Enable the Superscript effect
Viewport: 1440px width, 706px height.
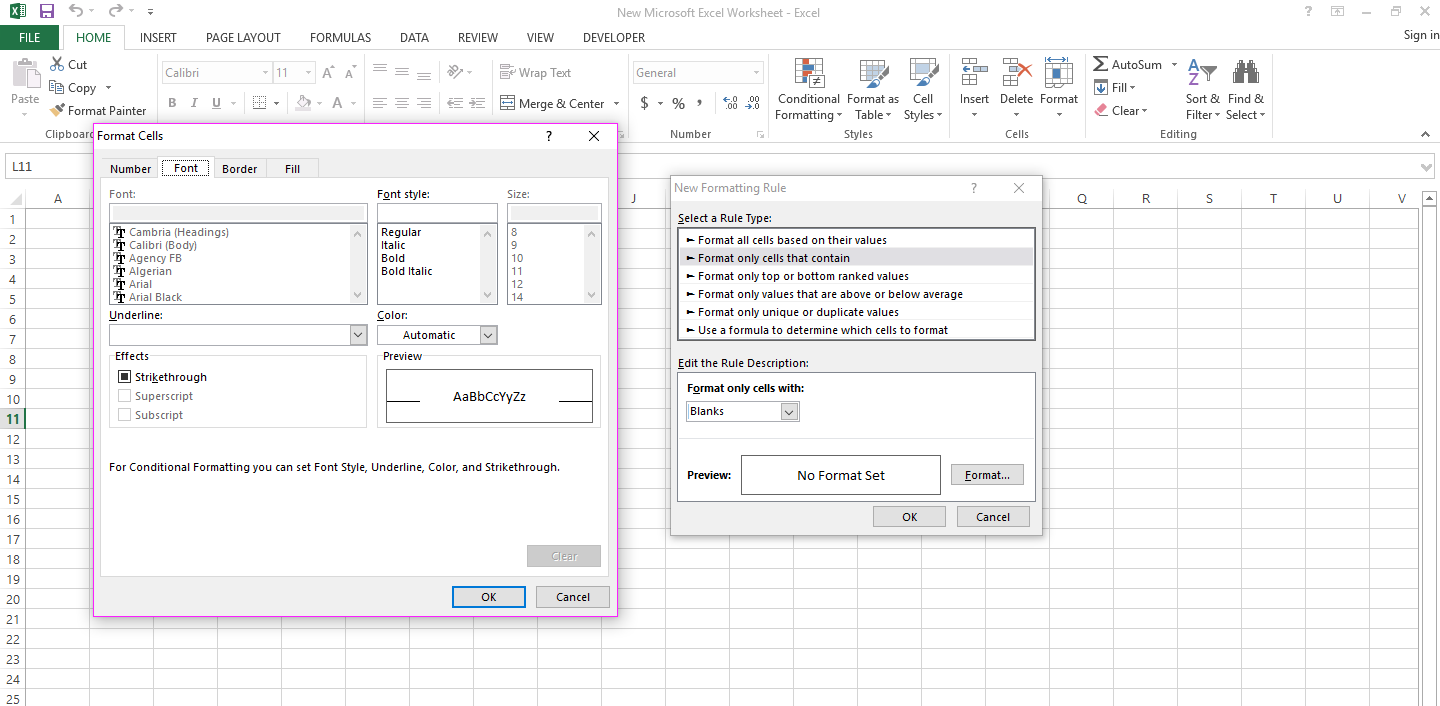[124, 395]
